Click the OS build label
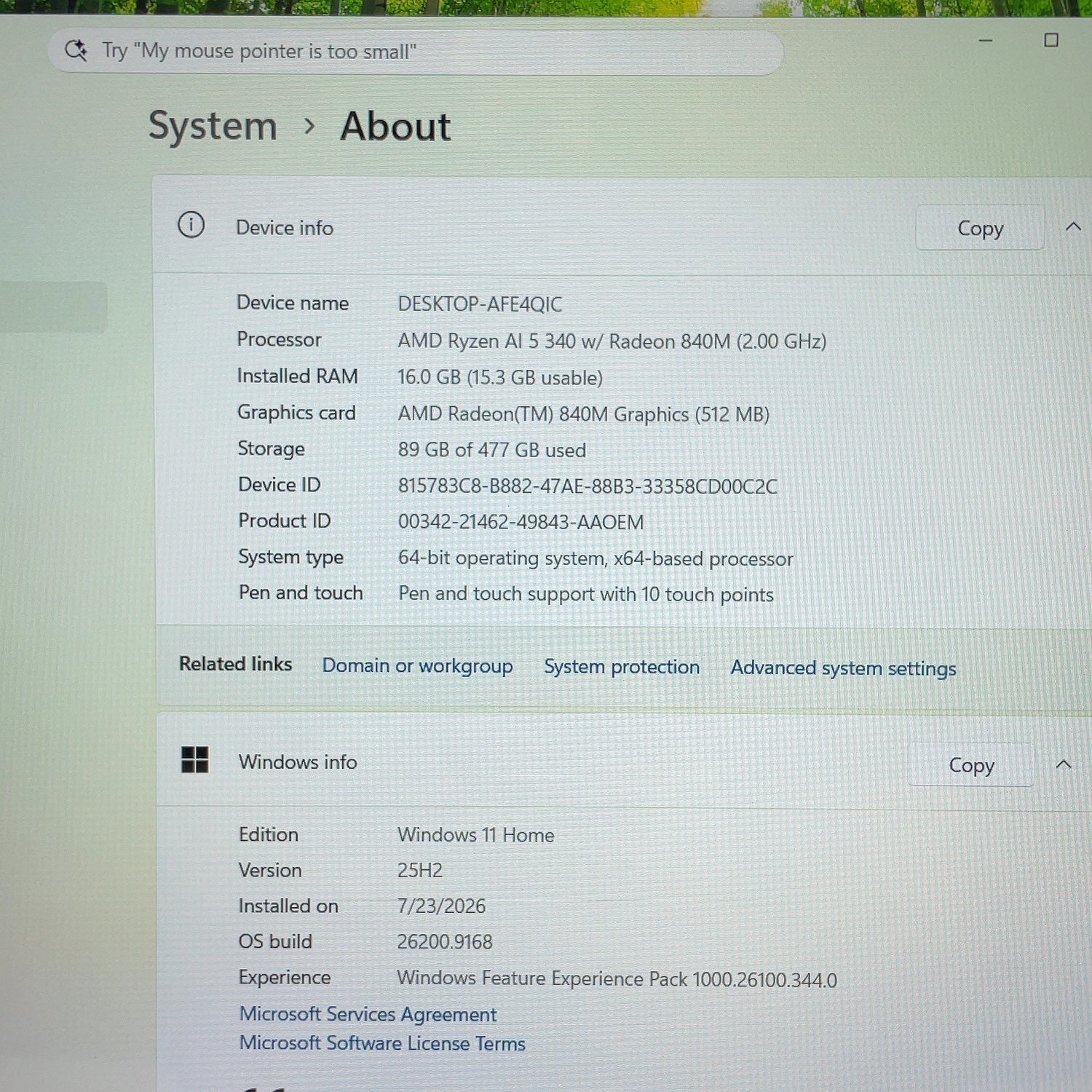The width and height of the screenshot is (1092, 1092). point(275,942)
